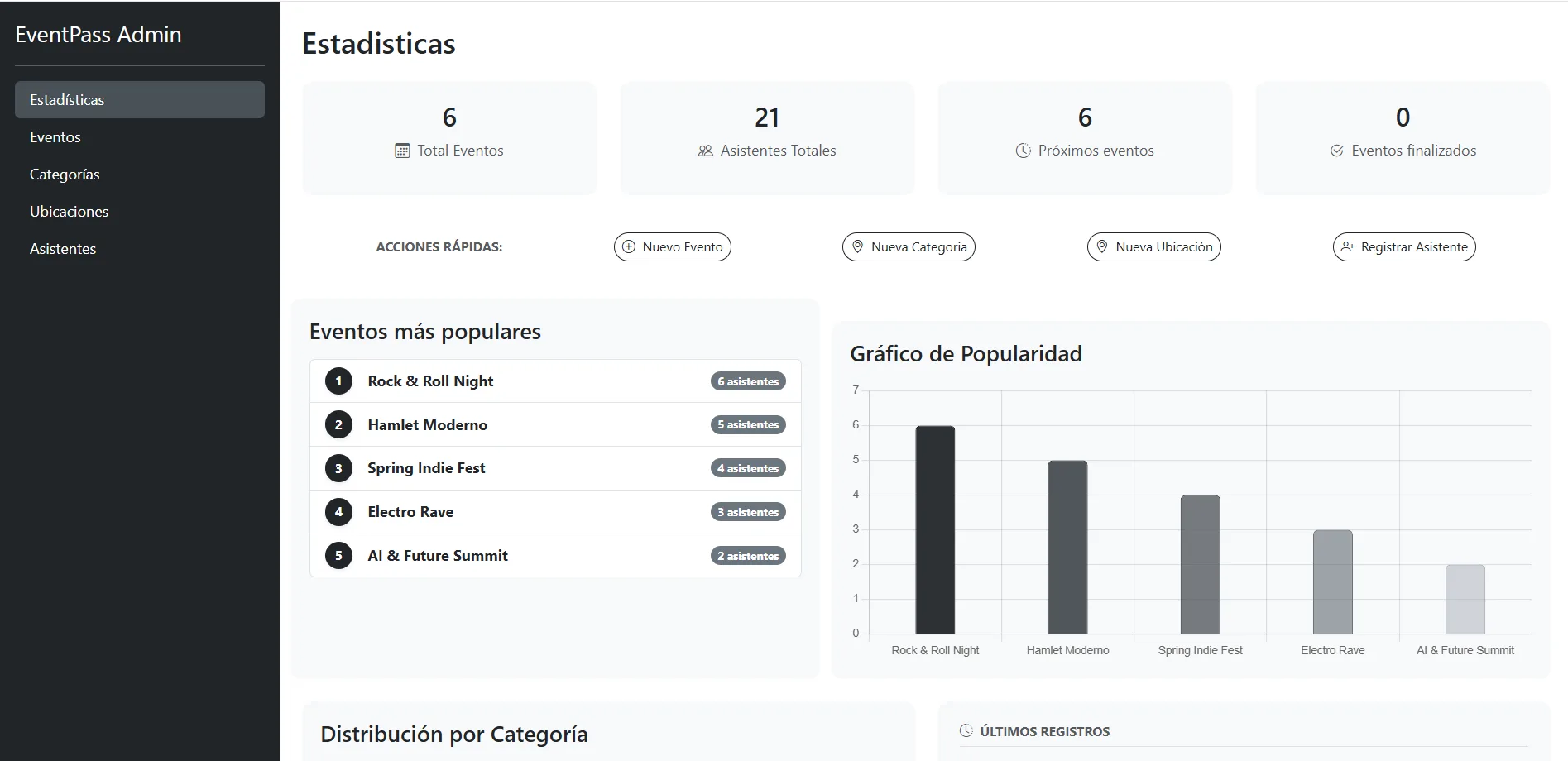This screenshot has height=761, width=1568.
Task: Select the AI & Future Summit row
Action: [x=555, y=556]
